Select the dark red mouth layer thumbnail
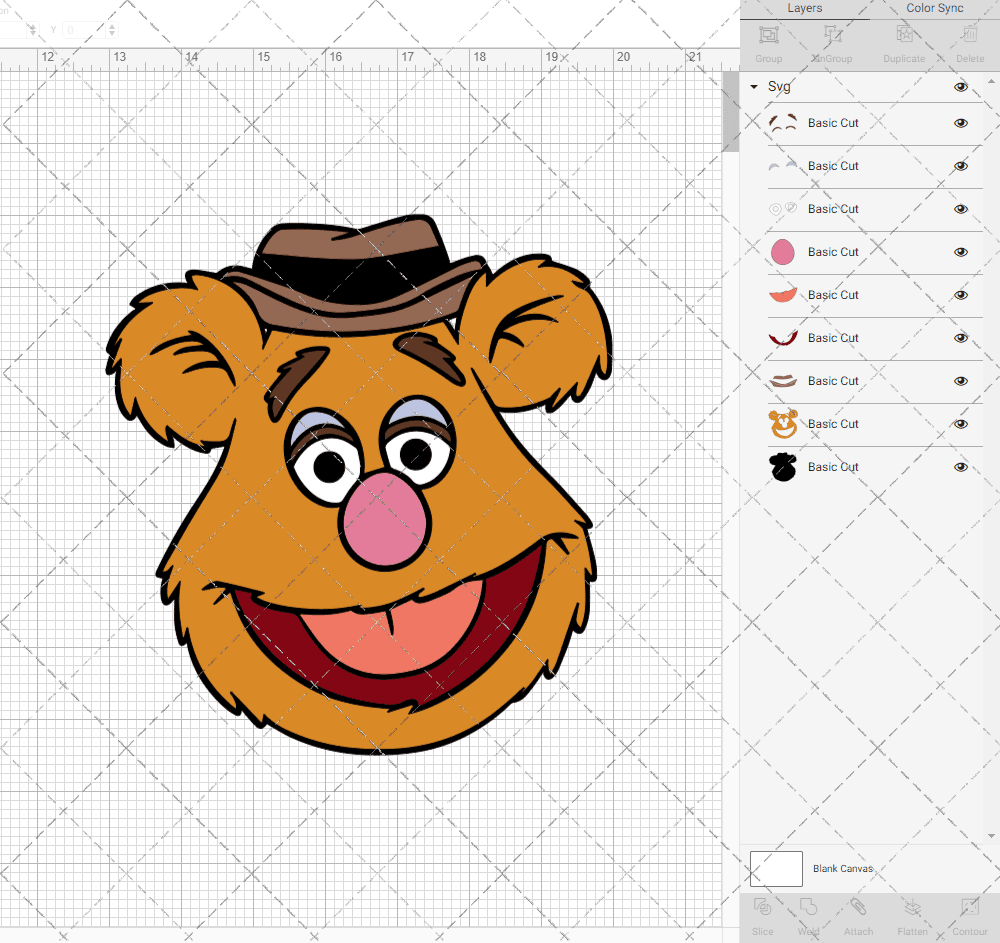Screen dimensions: 1000x943 click(783, 338)
